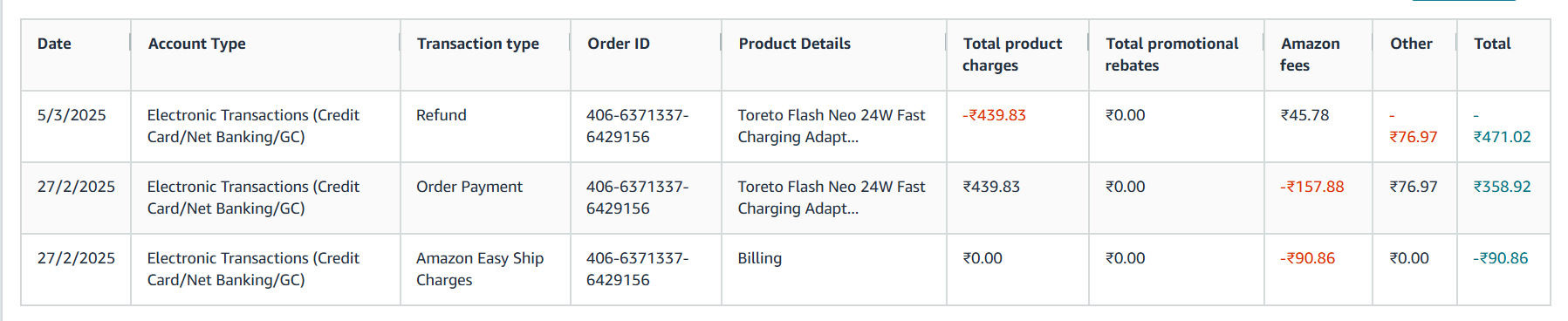Click the ₹358.92 total amount

point(1502,187)
